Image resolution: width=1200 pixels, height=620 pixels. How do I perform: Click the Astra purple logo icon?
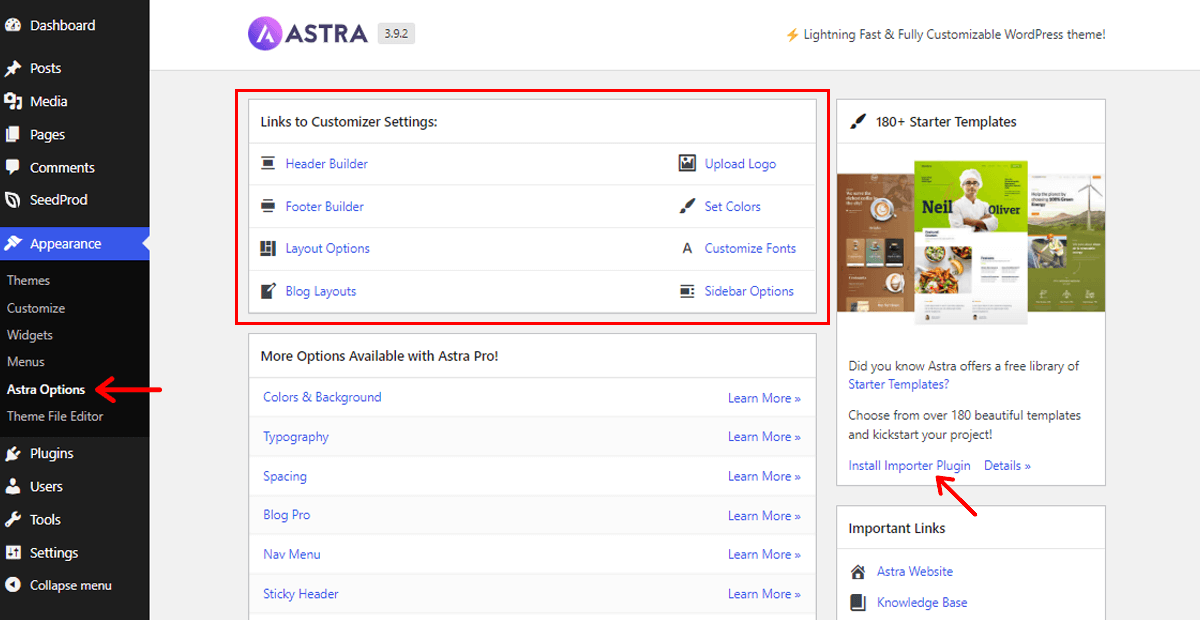coord(266,34)
